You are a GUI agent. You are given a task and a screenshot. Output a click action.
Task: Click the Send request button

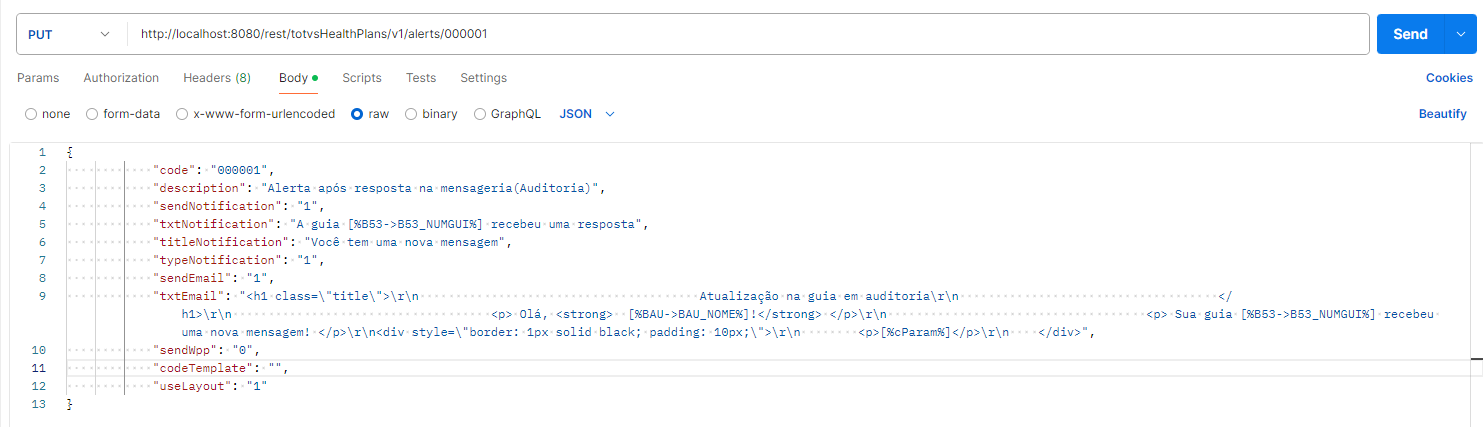click(x=1410, y=34)
